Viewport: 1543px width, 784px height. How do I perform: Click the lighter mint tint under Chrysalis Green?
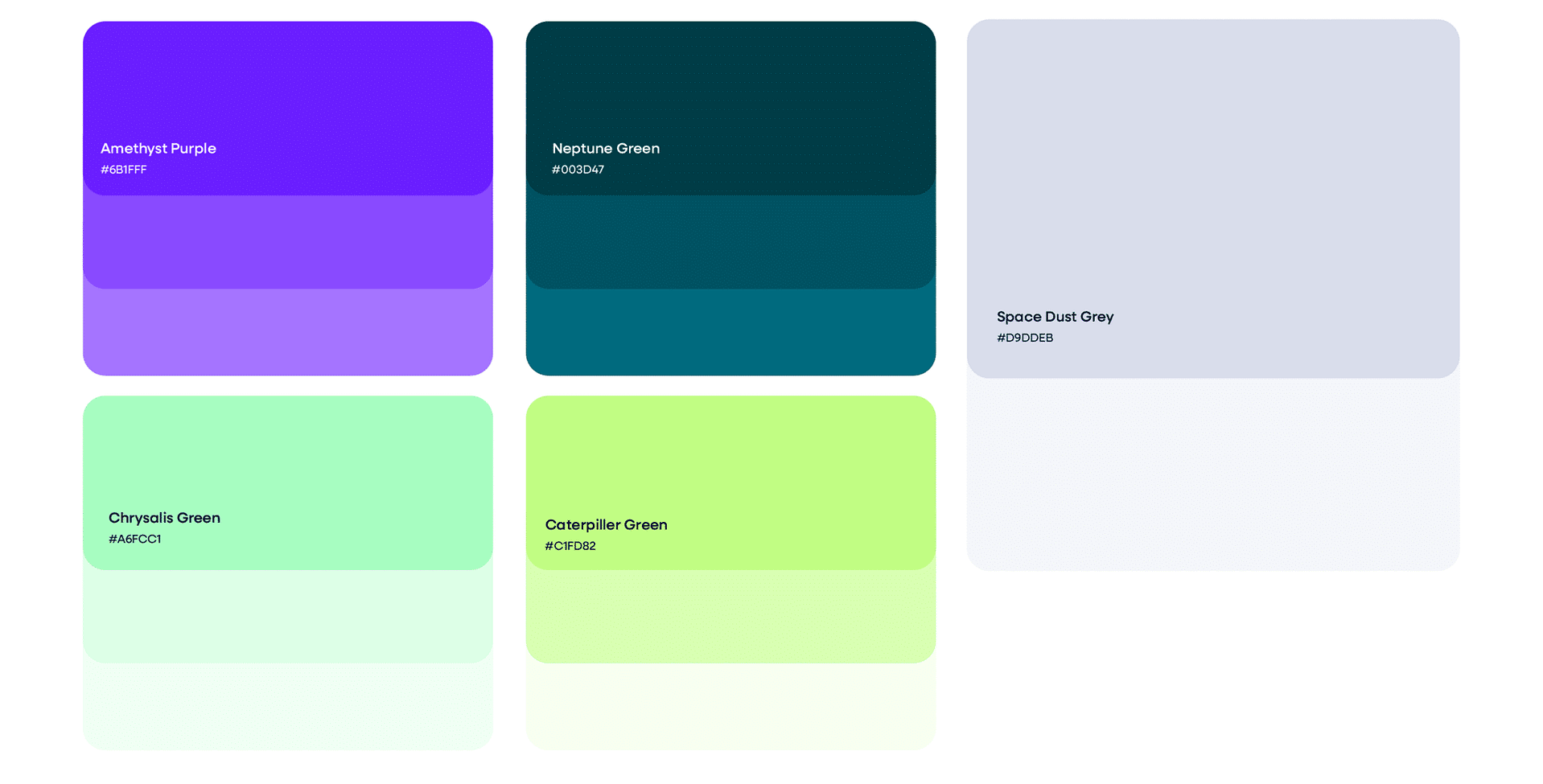click(x=287, y=617)
